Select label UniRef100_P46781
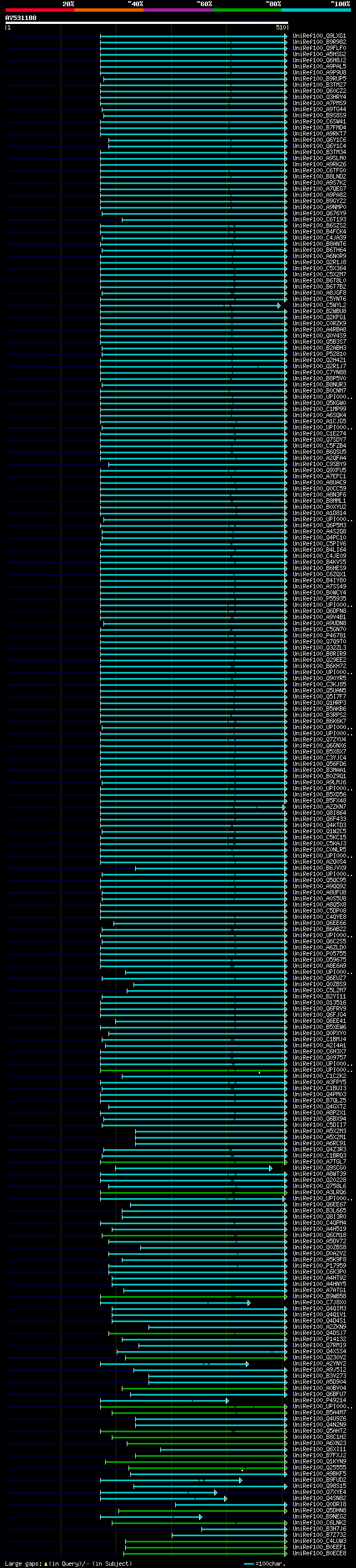This screenshot has width=356, height=1568. click(x=319, y=635)
